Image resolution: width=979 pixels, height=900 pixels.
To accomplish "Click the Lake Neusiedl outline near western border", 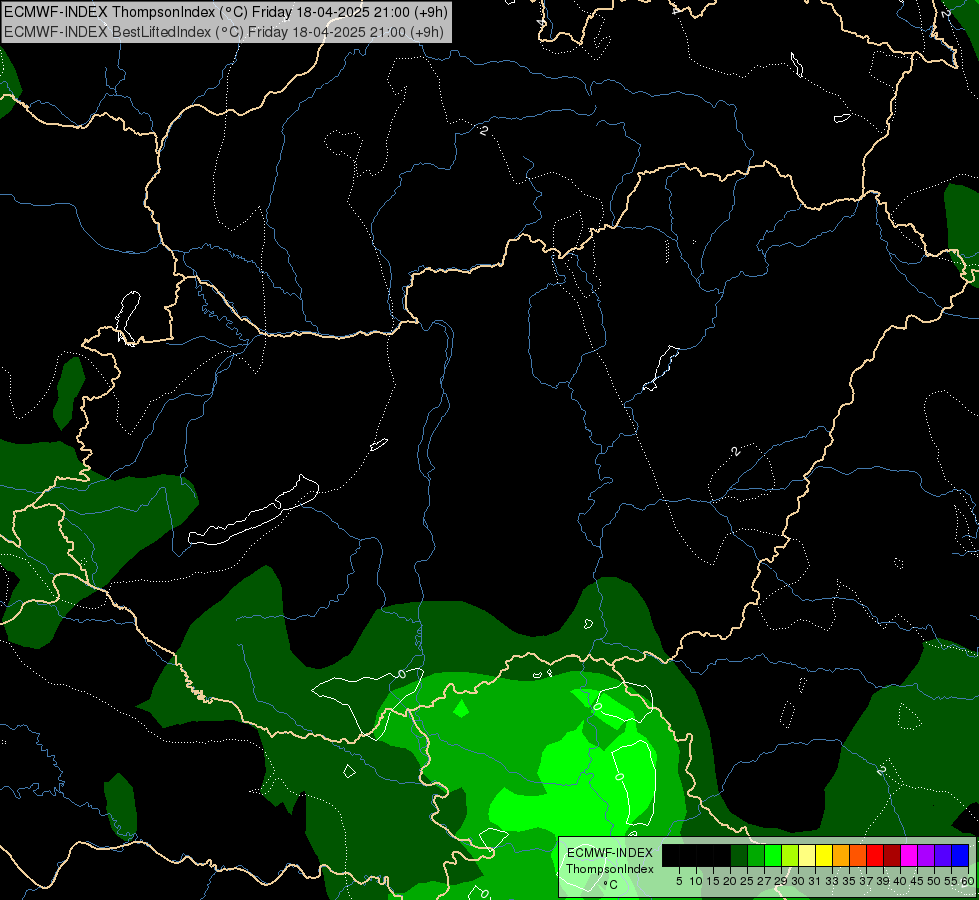I will point(127,317).
